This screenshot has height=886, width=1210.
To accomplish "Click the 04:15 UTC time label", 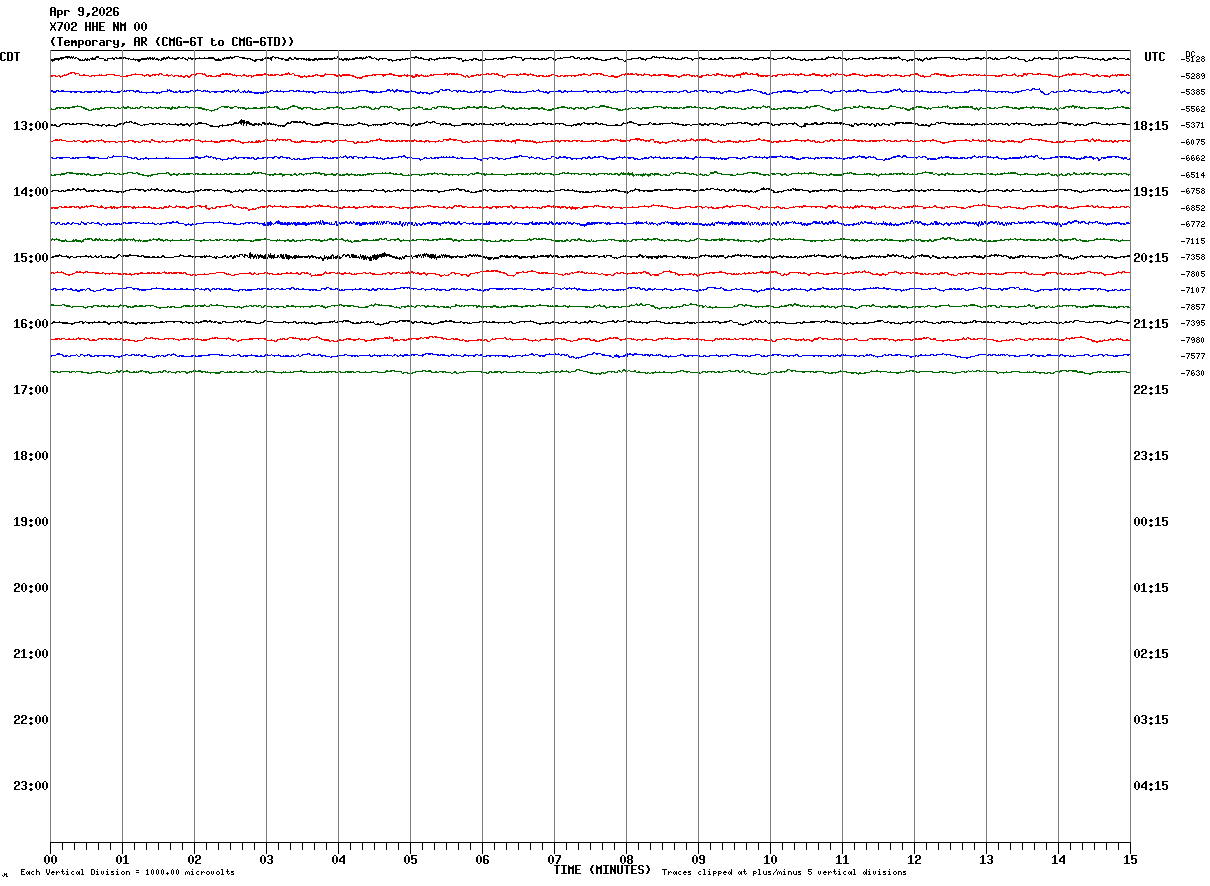I will [1151, 786].
